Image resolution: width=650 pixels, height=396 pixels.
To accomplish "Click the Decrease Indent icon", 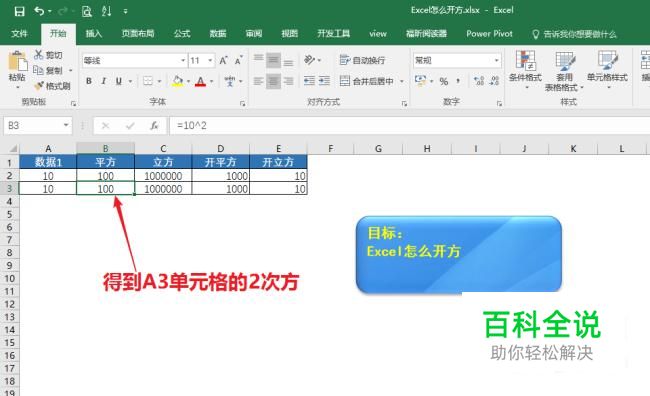I will (x=309, y=81).
